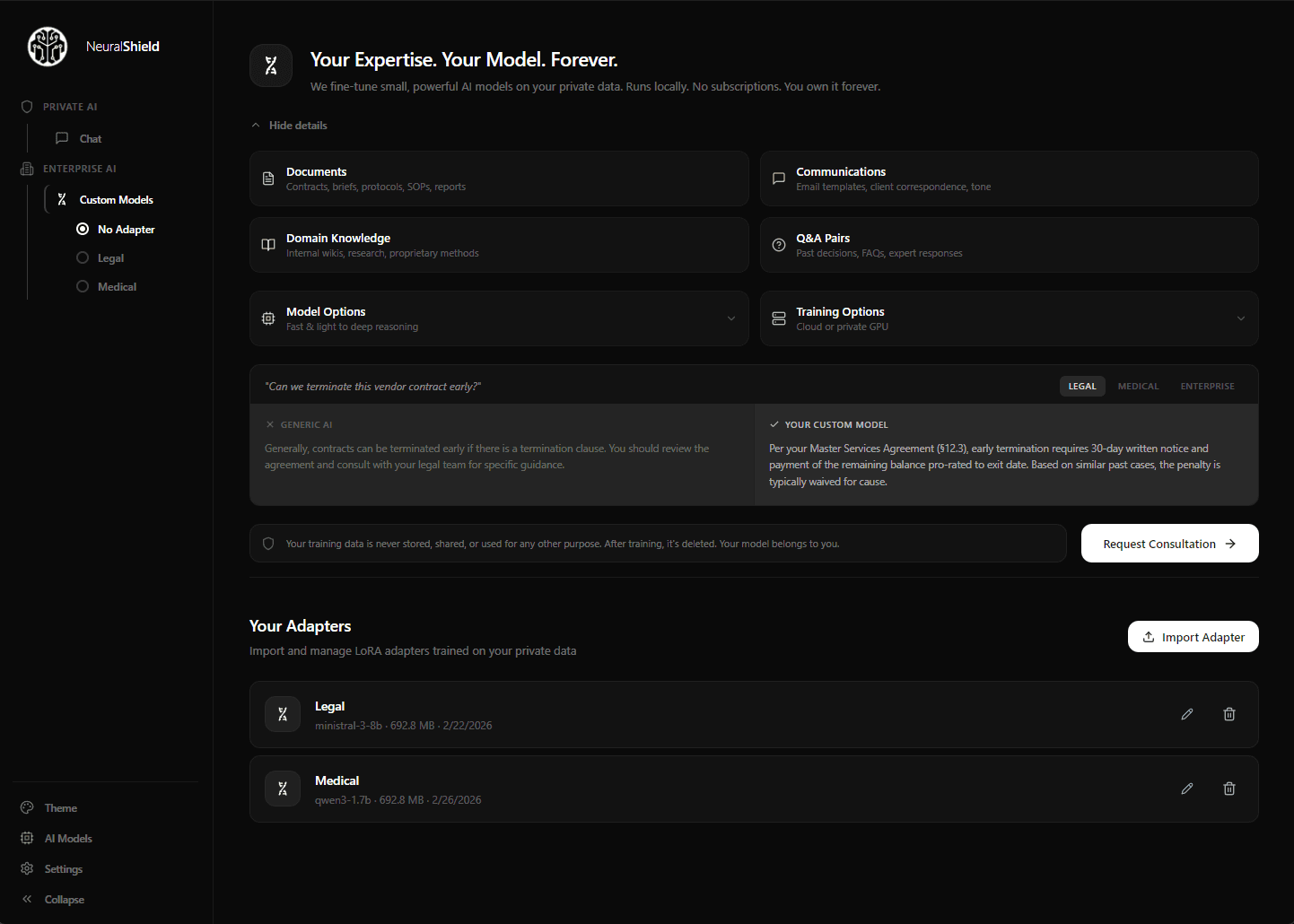The width and height of the screenshot is (1294, 924).
Task: Click the Communications chat icon
Action: [x=778, y=178]
